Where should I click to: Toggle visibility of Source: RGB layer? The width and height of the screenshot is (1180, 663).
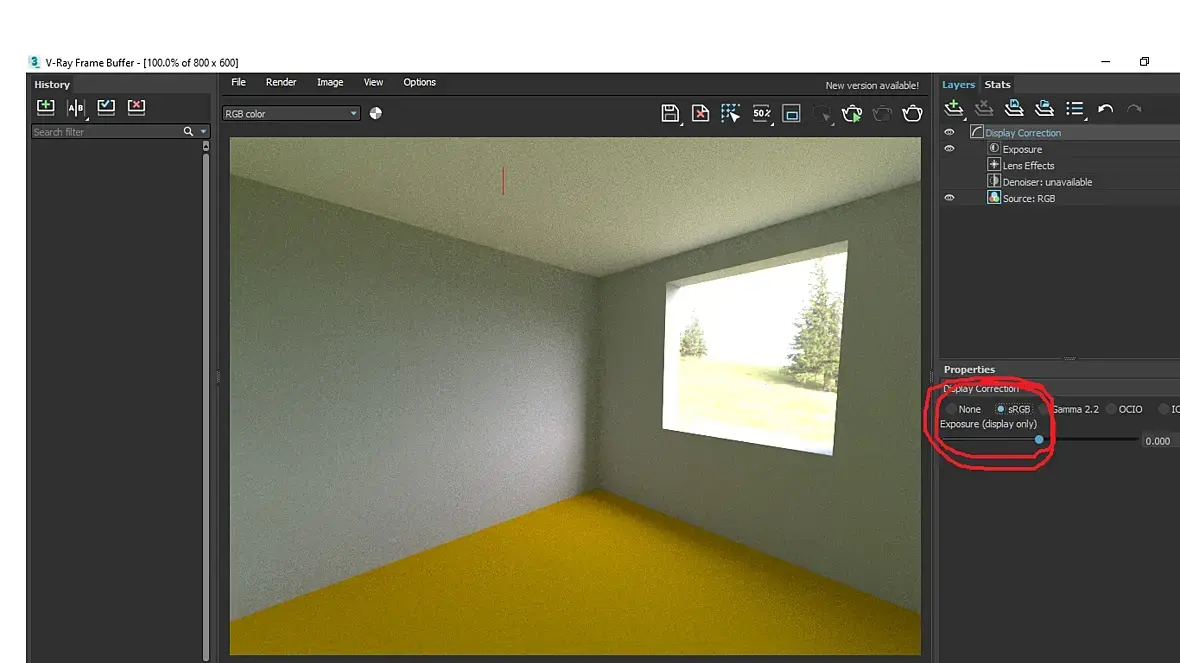949,198
